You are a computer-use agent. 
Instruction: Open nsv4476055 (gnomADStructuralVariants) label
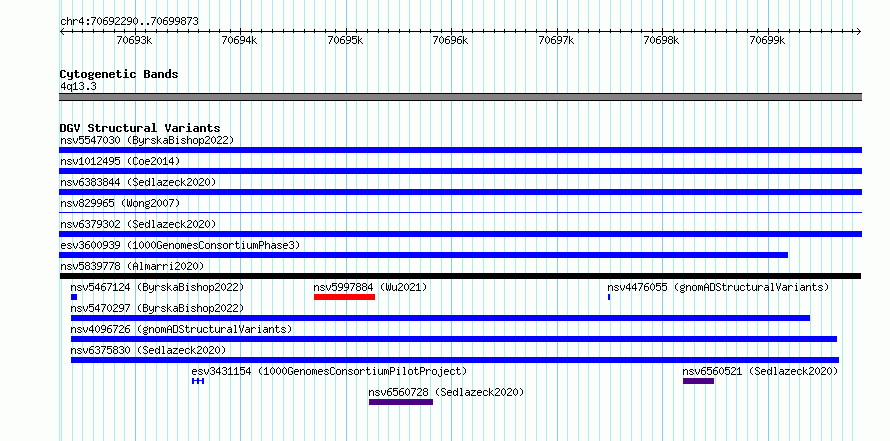point(718,287)
